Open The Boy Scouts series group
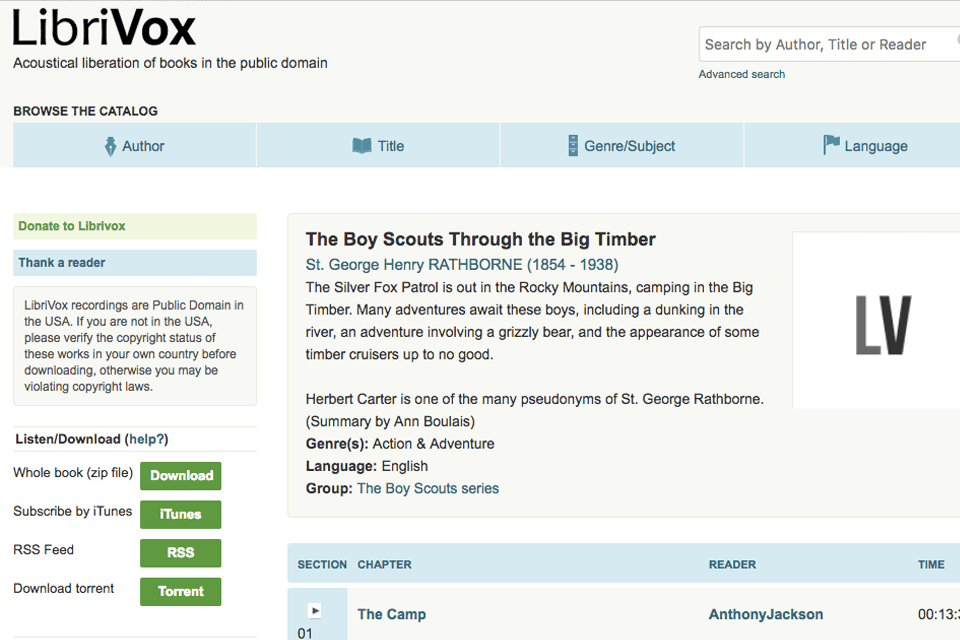960x640 pixels. coord(428,489)
